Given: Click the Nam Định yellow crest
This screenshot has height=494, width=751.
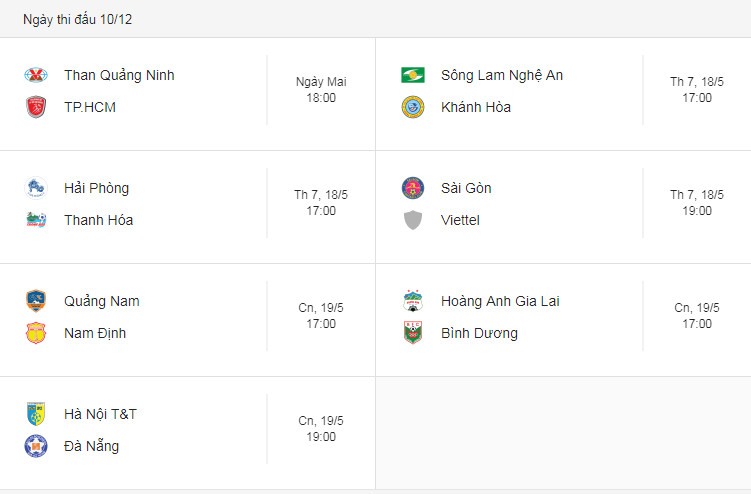Looking at the screenshot, I should (x=36, y=333).
